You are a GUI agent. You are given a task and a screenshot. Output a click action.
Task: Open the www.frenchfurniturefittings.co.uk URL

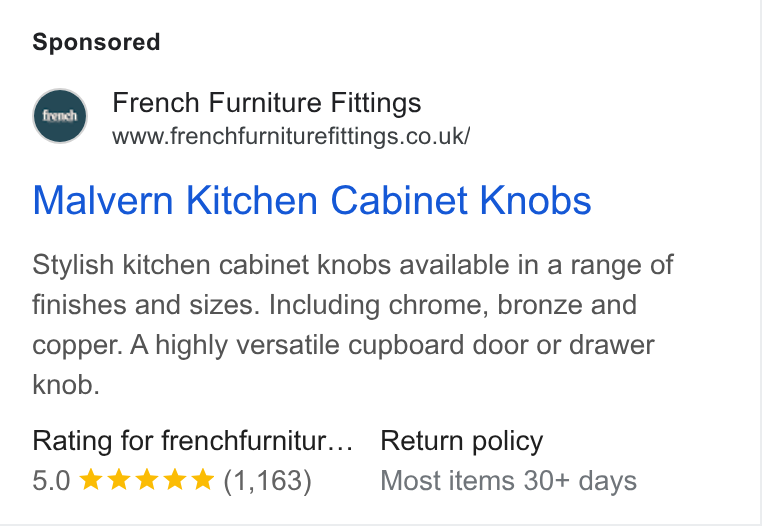pyautogui.click(x=291, y=136)
